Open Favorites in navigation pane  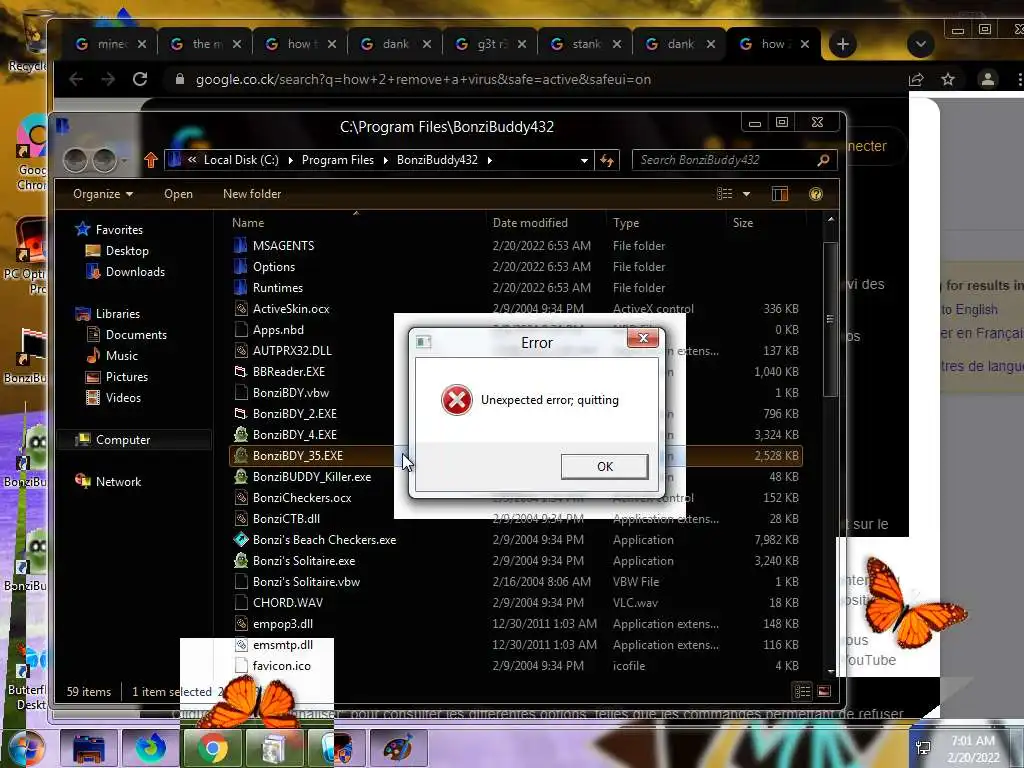tap(119, 230)
